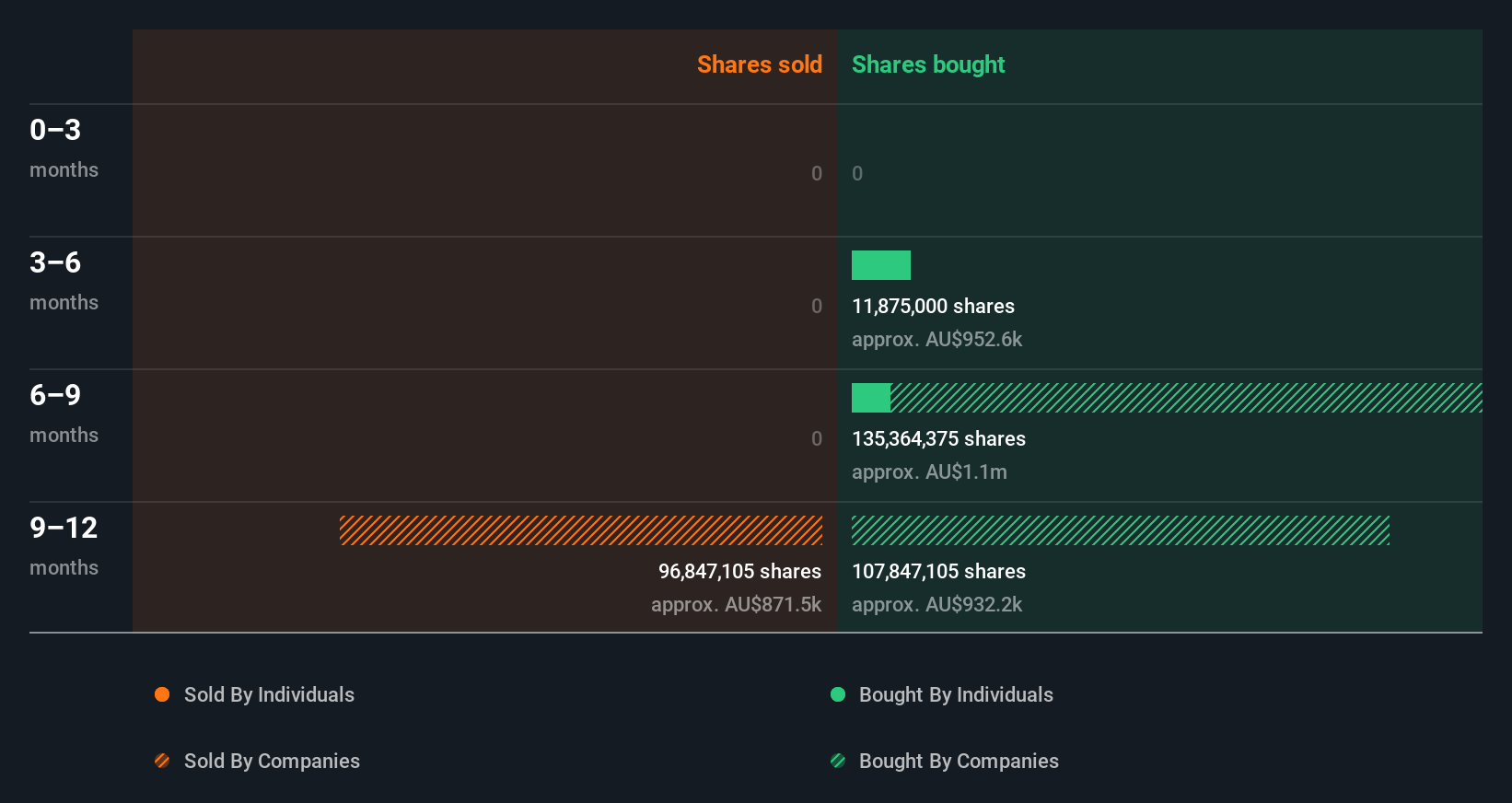
Task: Click the striped Bought By Companies legend icon
Action: 838,761
